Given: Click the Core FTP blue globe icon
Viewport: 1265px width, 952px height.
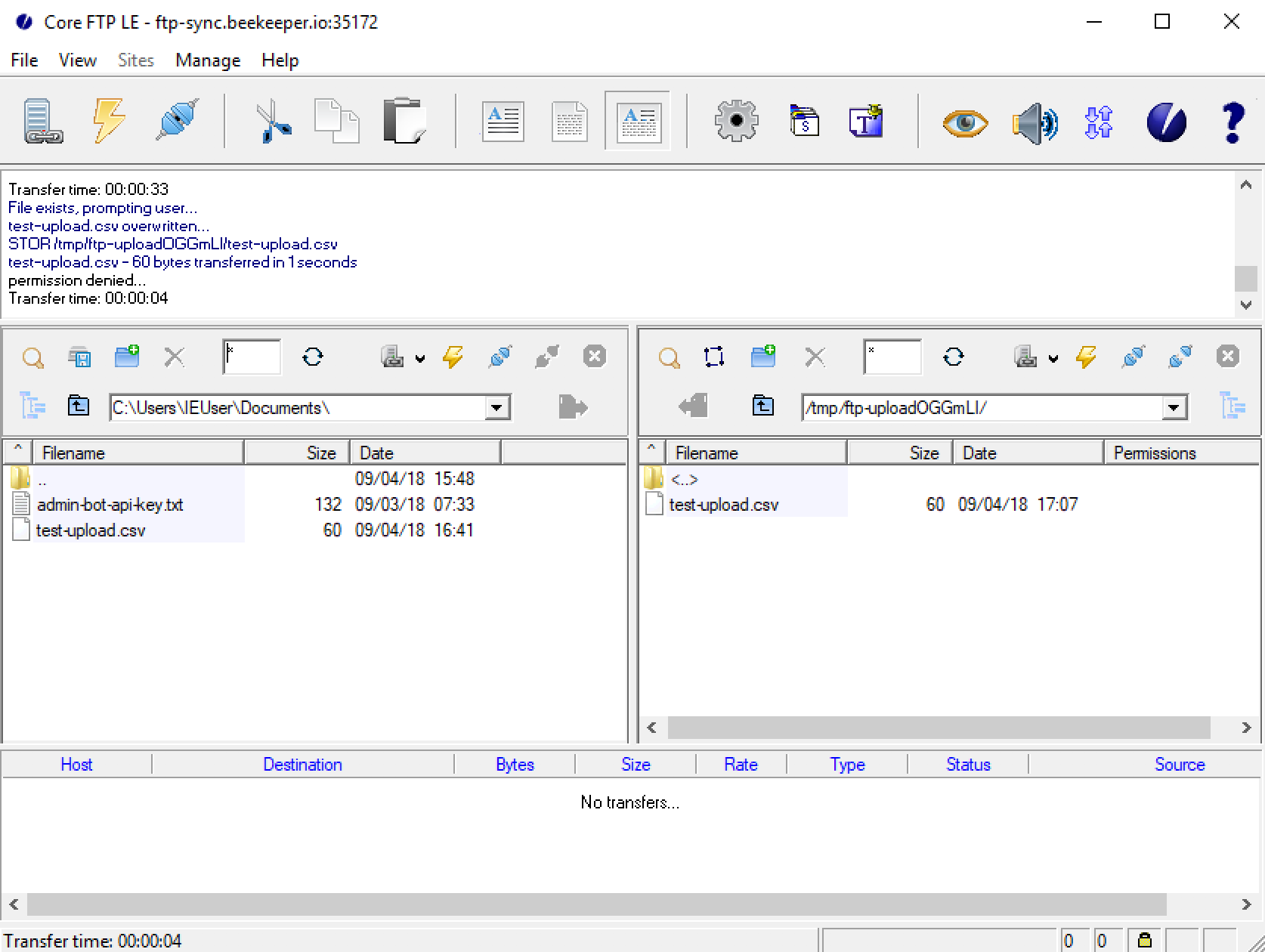Looking at the screenshot, I should 1166,122.
